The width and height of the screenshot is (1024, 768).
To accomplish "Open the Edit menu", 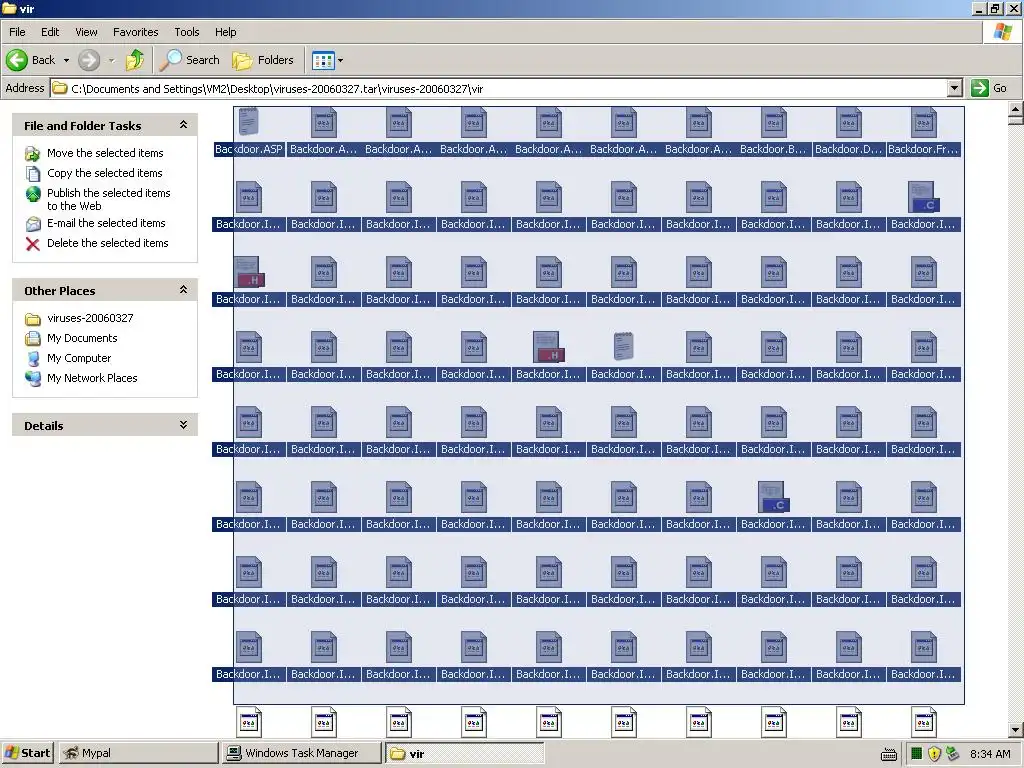I will 50,32.
